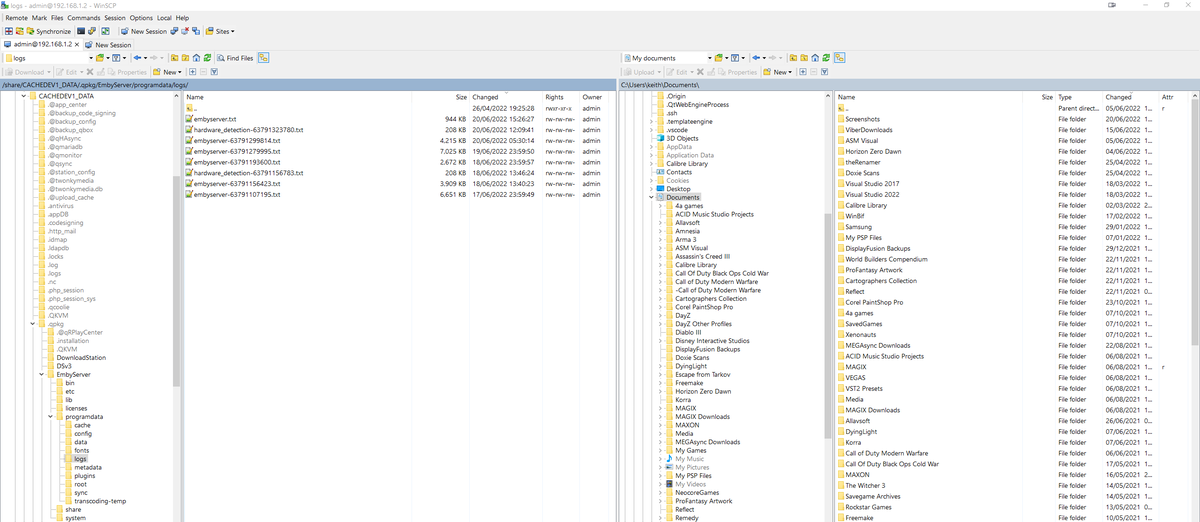This screenshot has height=522, width=1200.
Task: Select embyserver.txt in remote file list
Action: click(215, 119)
